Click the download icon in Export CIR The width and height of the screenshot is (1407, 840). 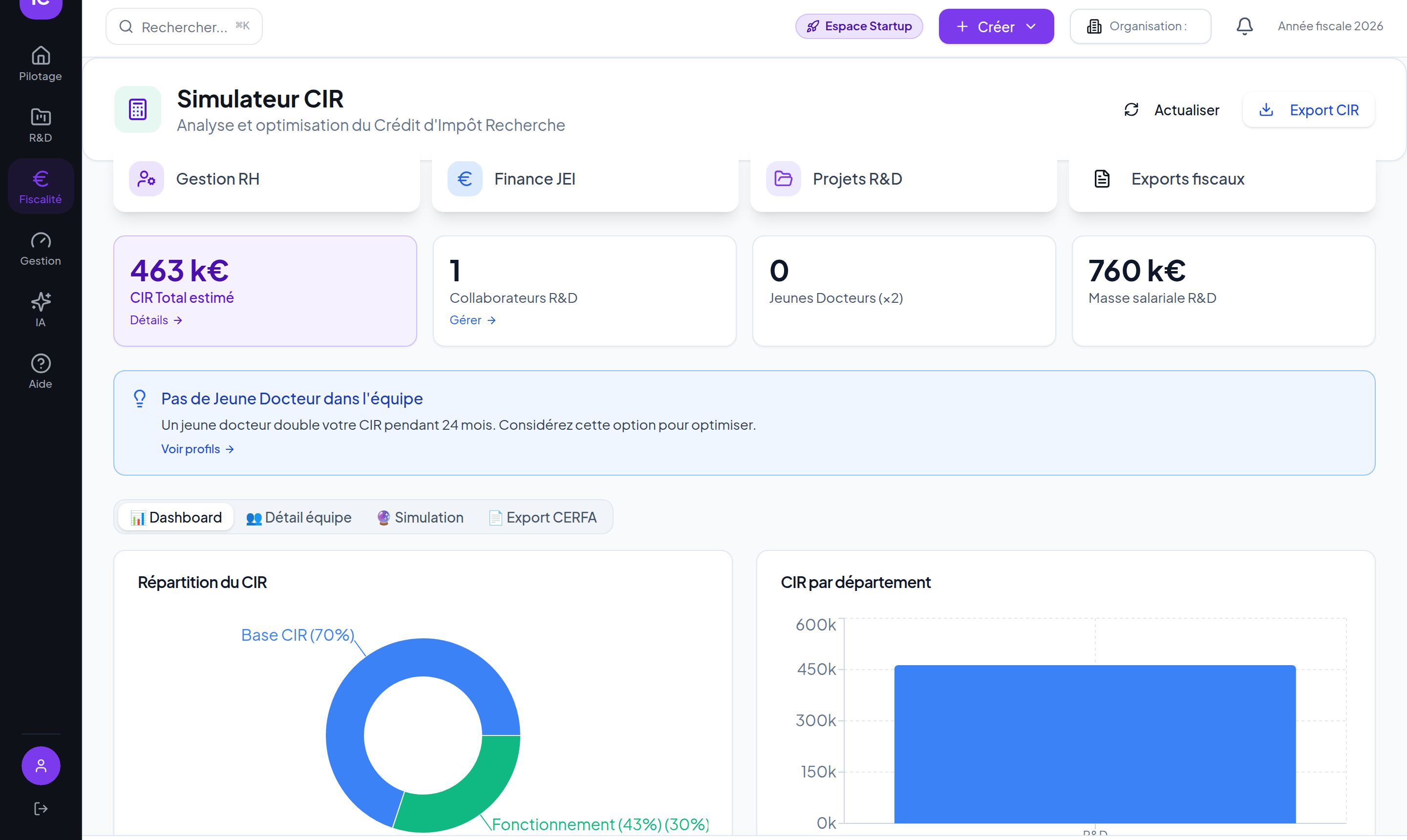point(1266,110)
